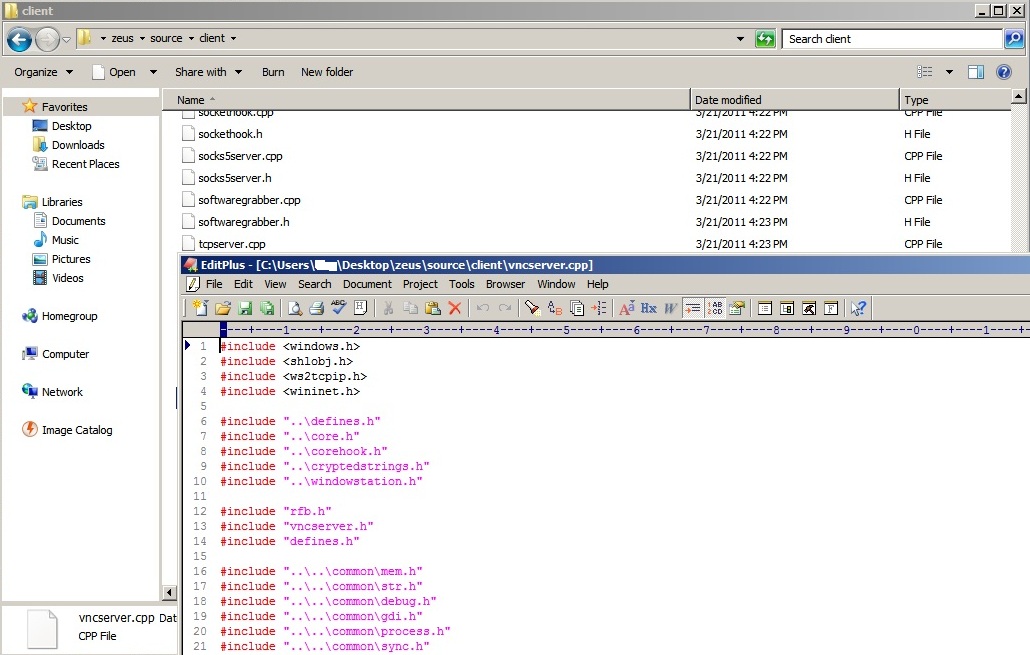Image resolution: width=1030 pixels, height=655 pixels.
Task: Open Find with the flashlight icon
Action: (x=533, y=308)
